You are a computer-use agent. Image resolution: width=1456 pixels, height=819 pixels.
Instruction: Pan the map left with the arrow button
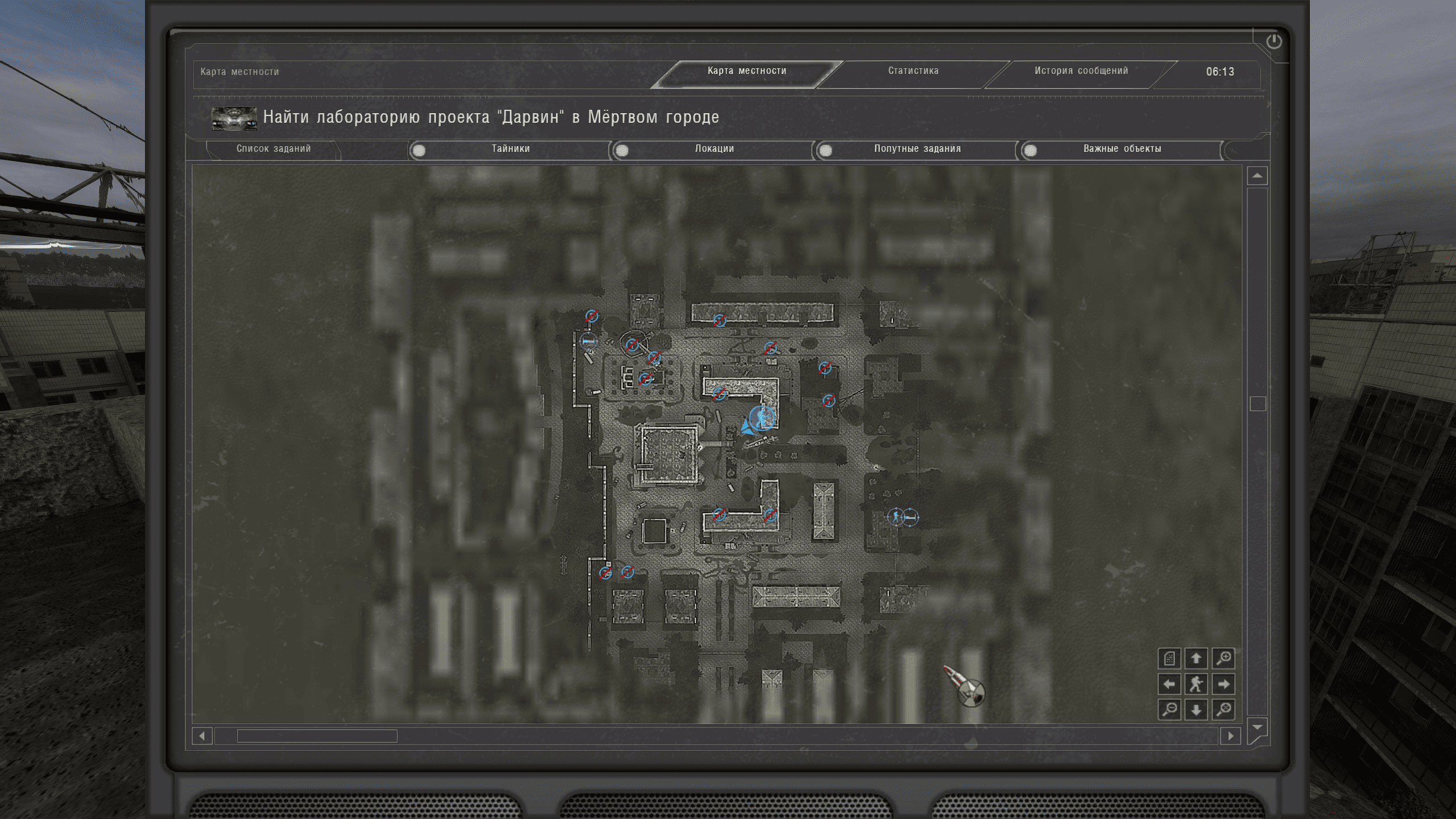[x=1169, y=684]
